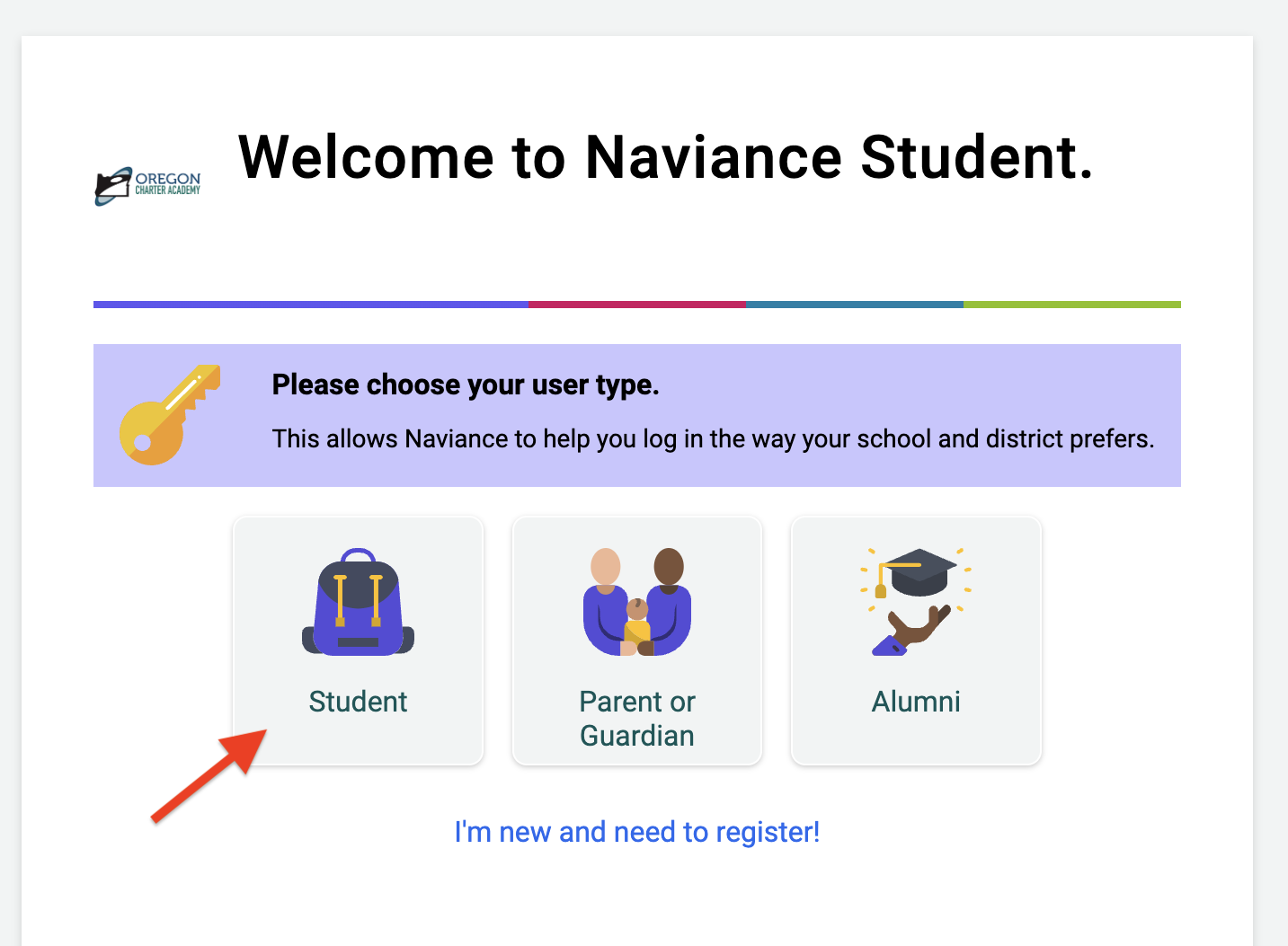Choose the Parent or Guardian card
The image size is (1288, 946).
637,641
